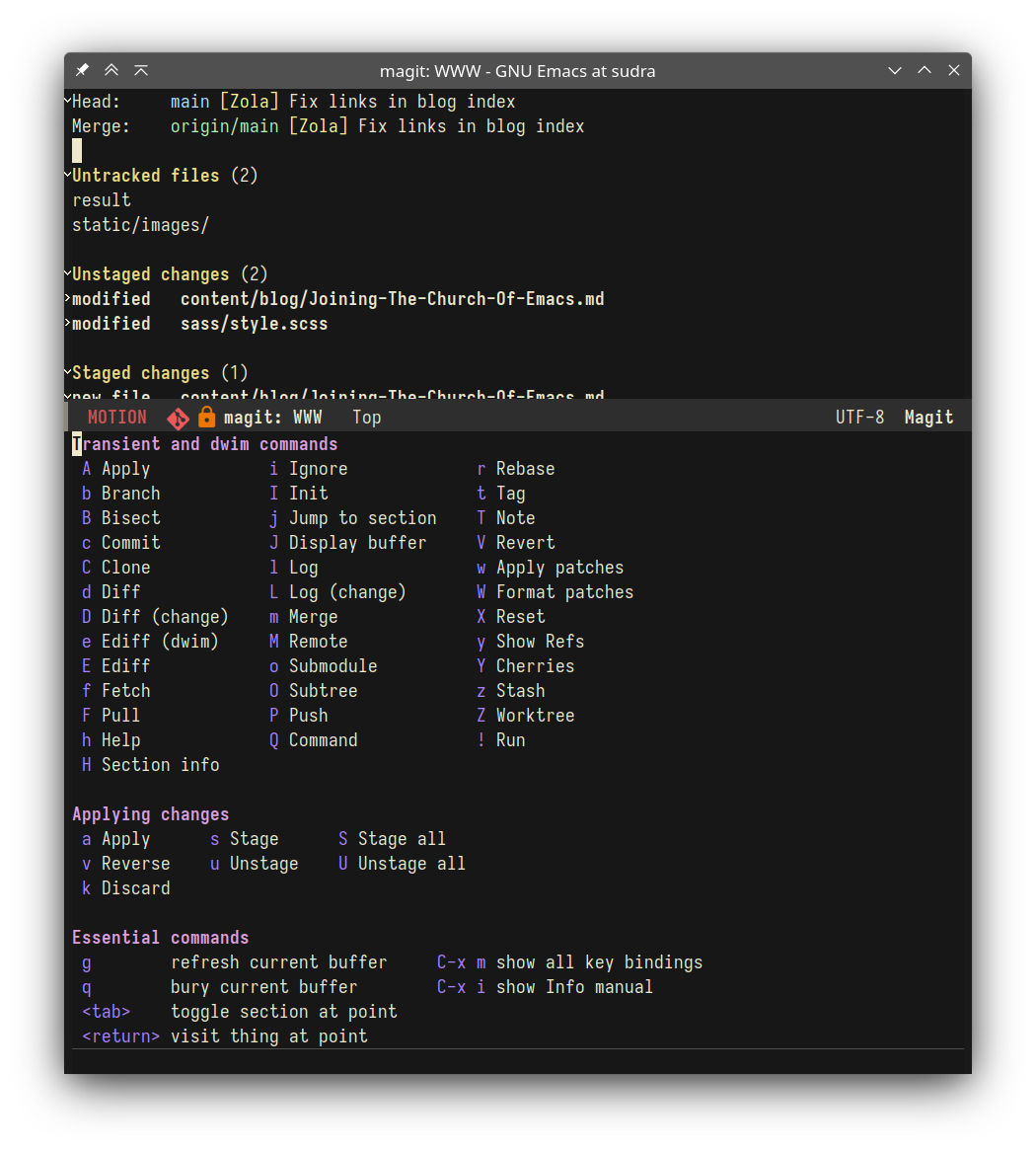
Task: Click buffer name magit: WWW in modeline
Action: [x=272, y=418]
